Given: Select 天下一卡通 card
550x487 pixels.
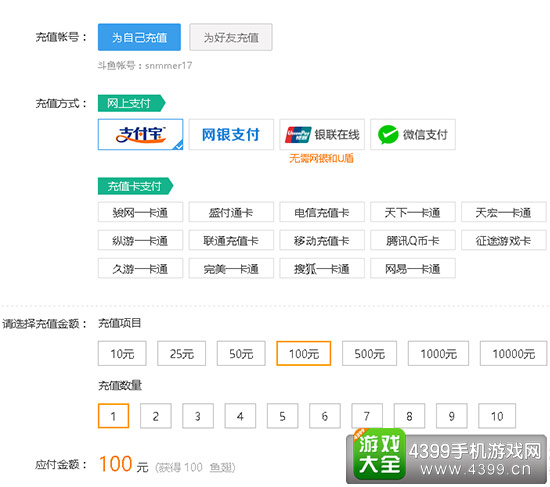Looking at the screenshot, I should pos(413,212).
